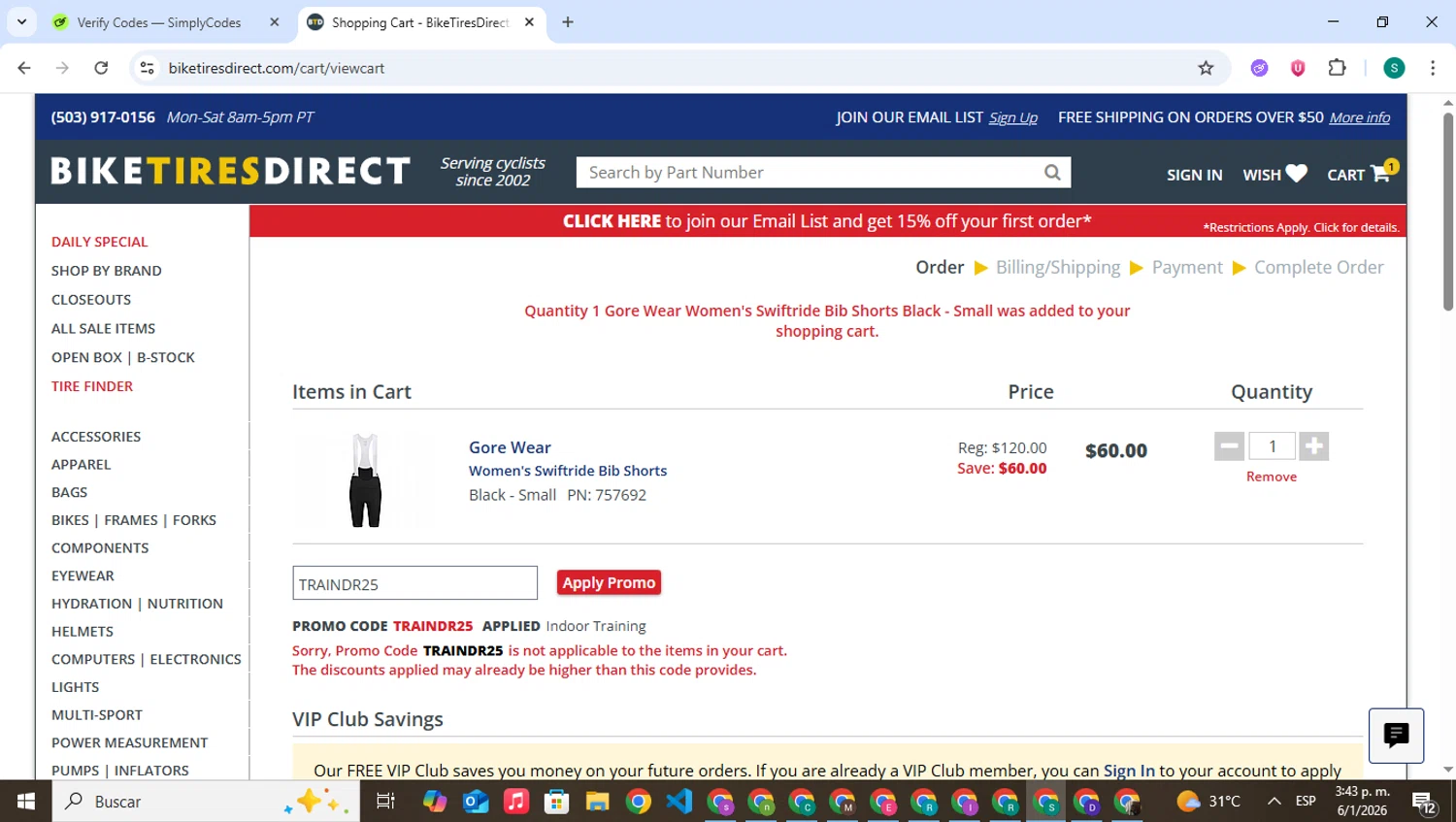Open the DAILY SPECIAL menu item
The image size is (1456, 822).
coord(100,242)
